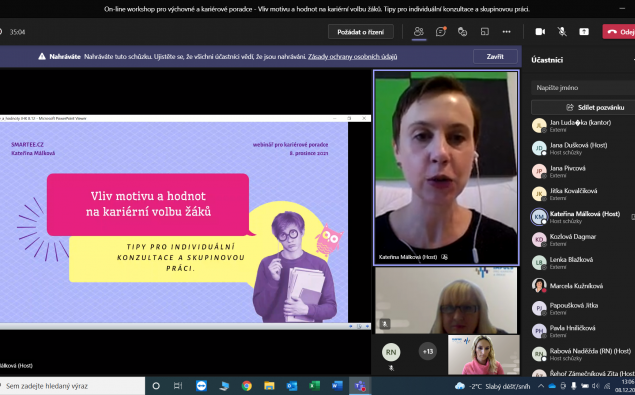Image resolution: width=635 pixels, height=395 pixels.
Task: Click the Napište jméno search field
Action: [583, 88]
